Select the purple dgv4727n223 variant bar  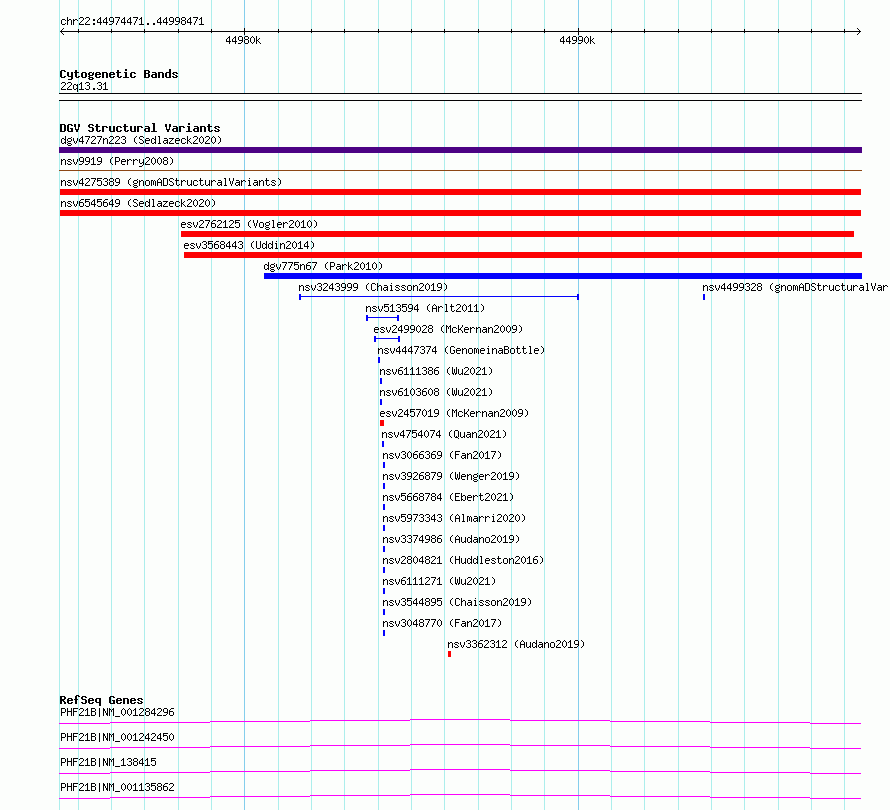tap(460, 150)
